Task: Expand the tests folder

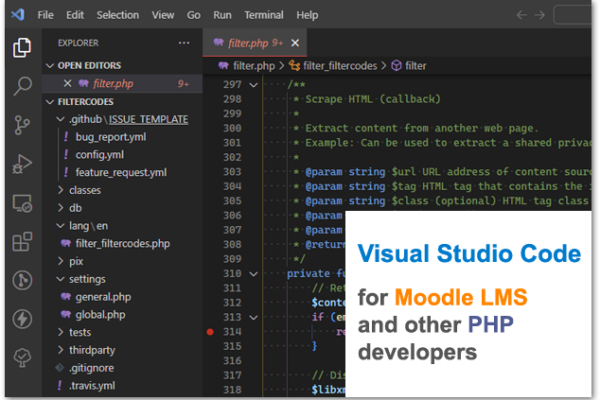Action: click(x=60, y=332)
